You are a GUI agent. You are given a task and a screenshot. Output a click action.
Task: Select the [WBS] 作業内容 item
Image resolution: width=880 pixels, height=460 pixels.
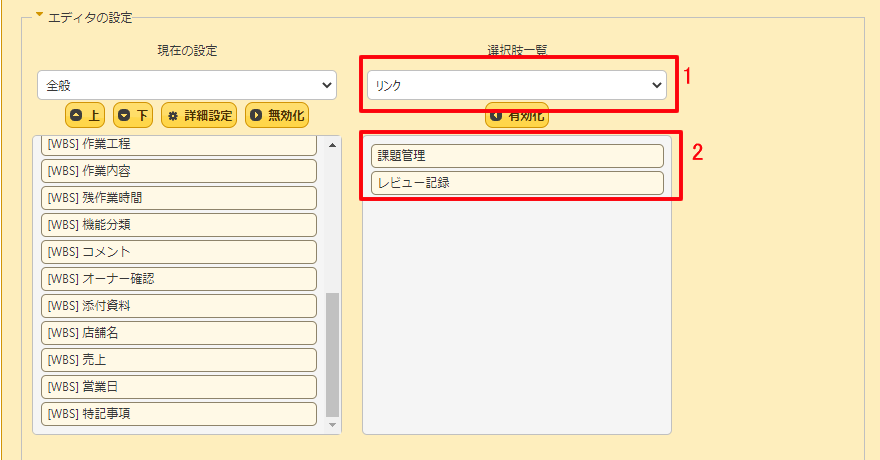179,171
